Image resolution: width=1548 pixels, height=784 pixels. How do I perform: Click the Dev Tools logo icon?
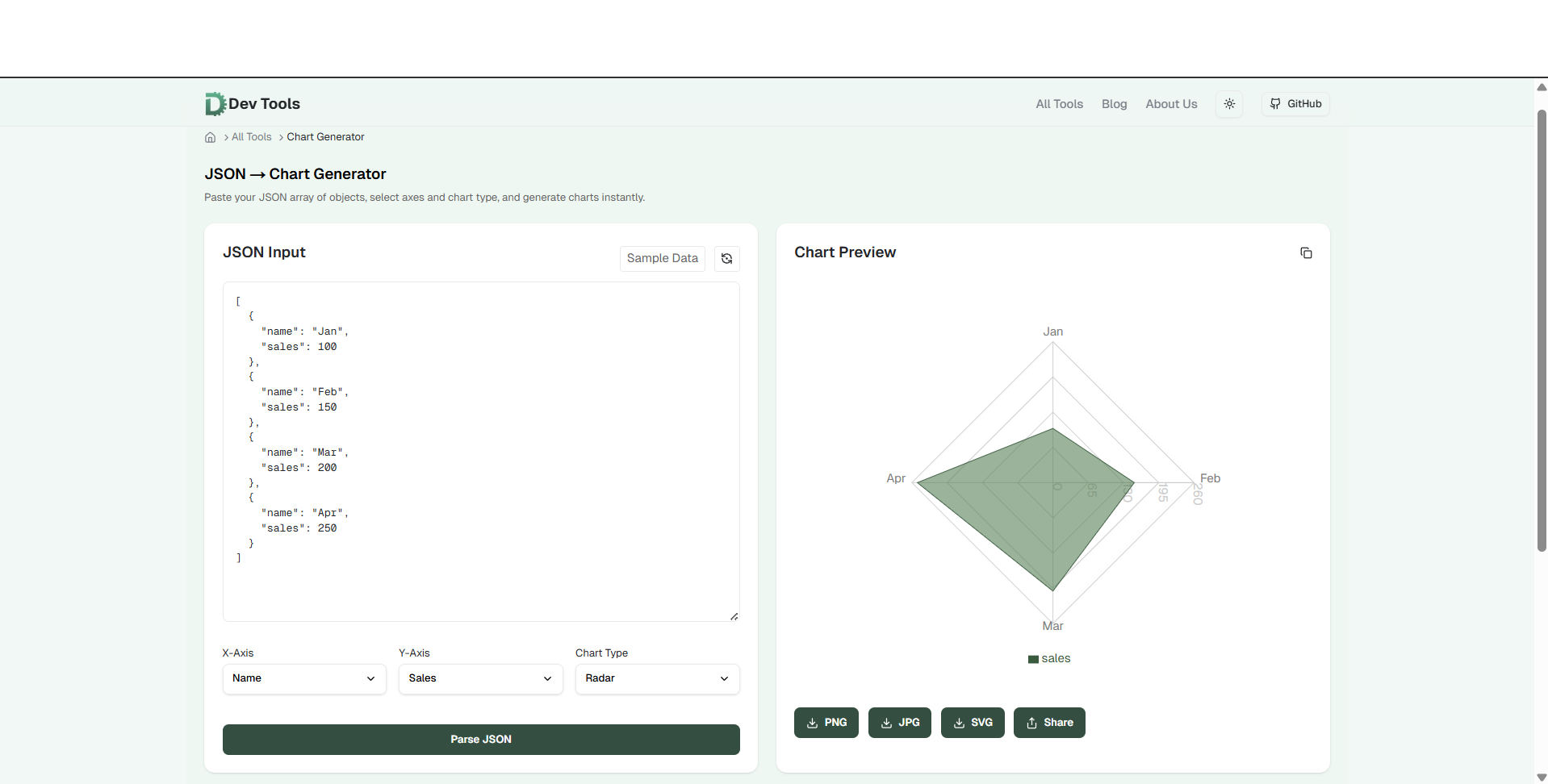(213, 103)
